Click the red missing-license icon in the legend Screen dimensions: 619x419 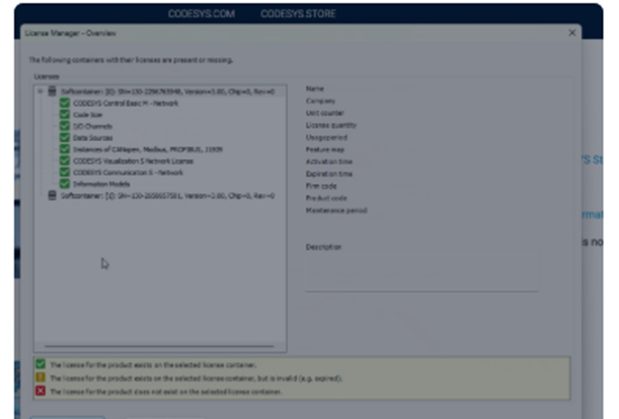point(40,392)
